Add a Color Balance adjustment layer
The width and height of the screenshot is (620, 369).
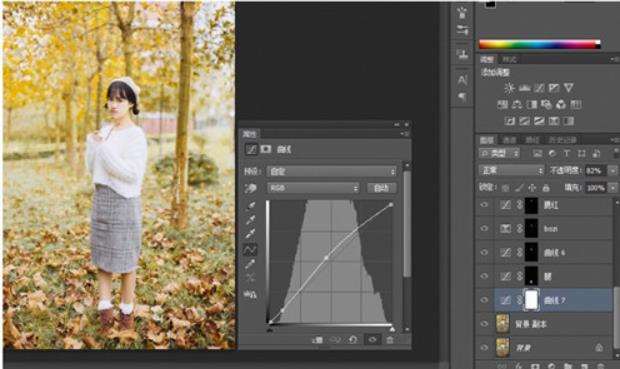click(x=517, y=105)
